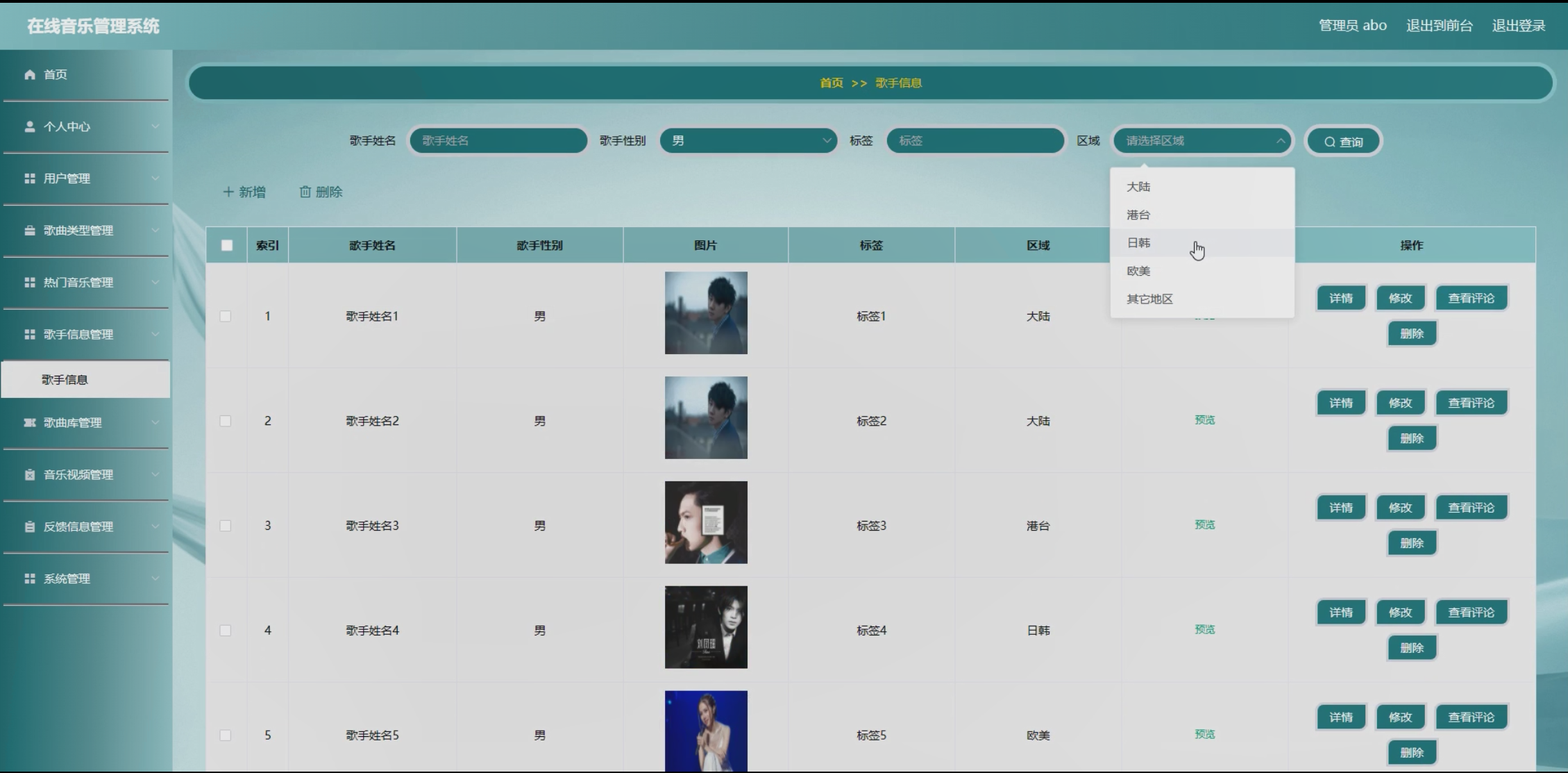The width and height of the screenshot is (1568, 773).
Task: Toggle the select-all checkbox in table header
Action: (227, 245)
